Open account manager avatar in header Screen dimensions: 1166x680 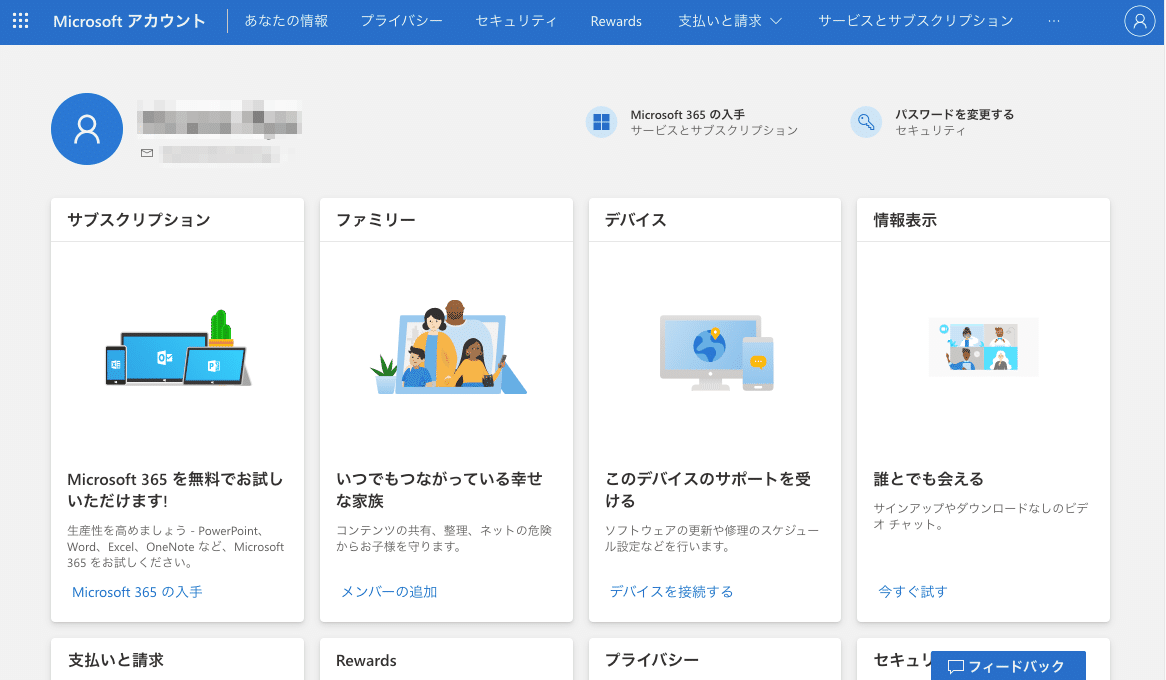point(1139,21)
